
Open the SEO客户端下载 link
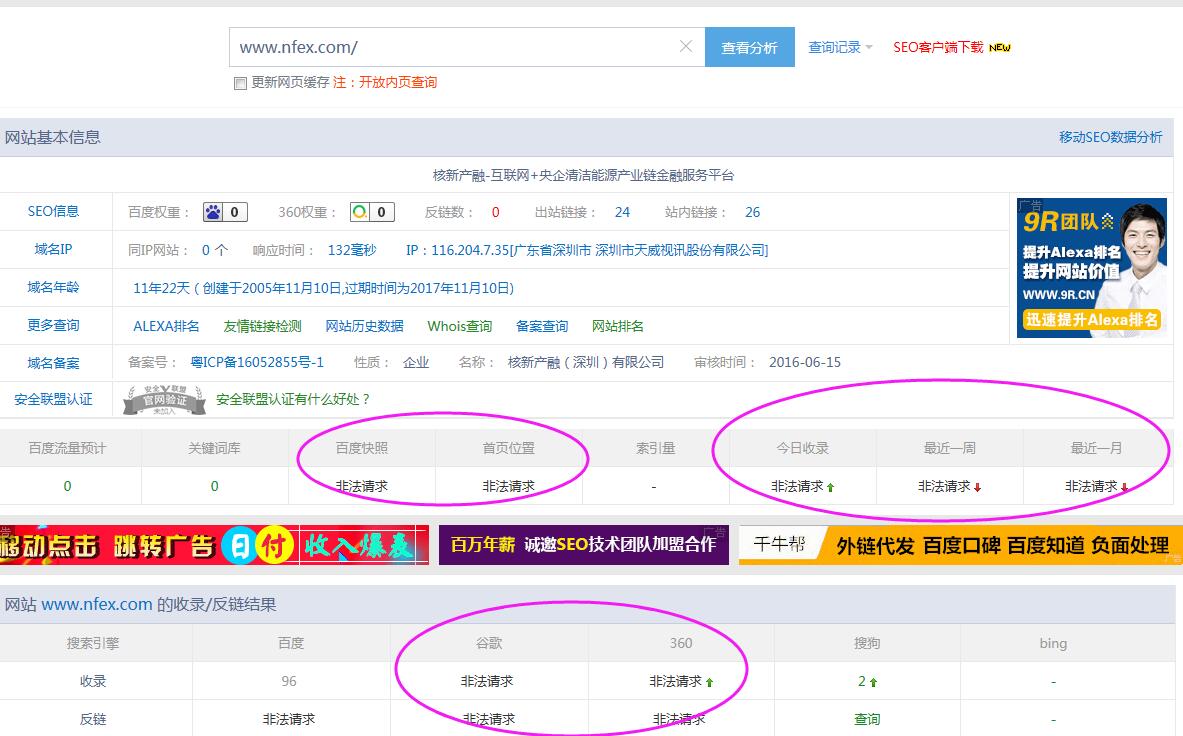(x=938, y=48)
